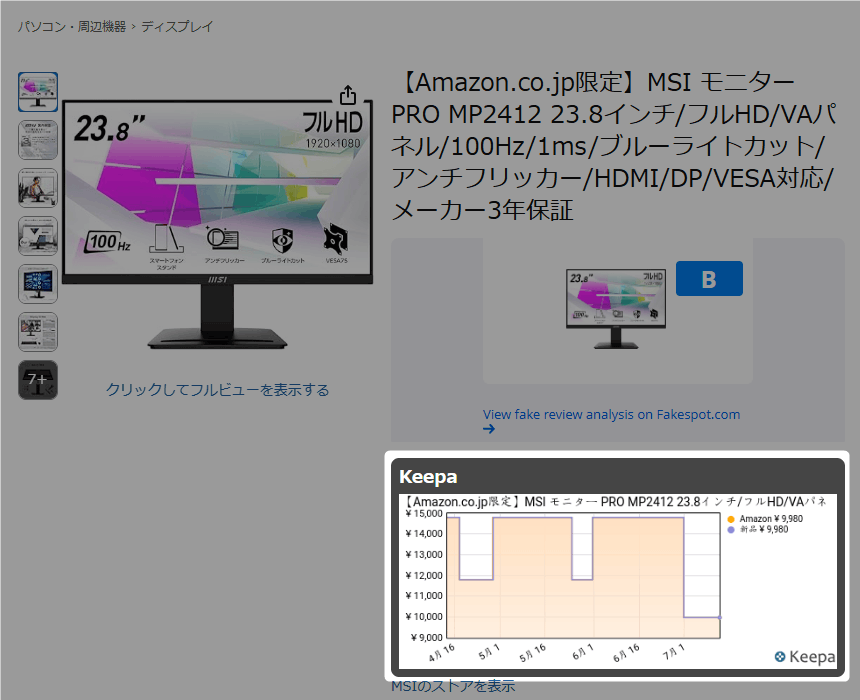860x700 pixels.
Task: Click the 4月 16 date label
Action: click(442, 653)
